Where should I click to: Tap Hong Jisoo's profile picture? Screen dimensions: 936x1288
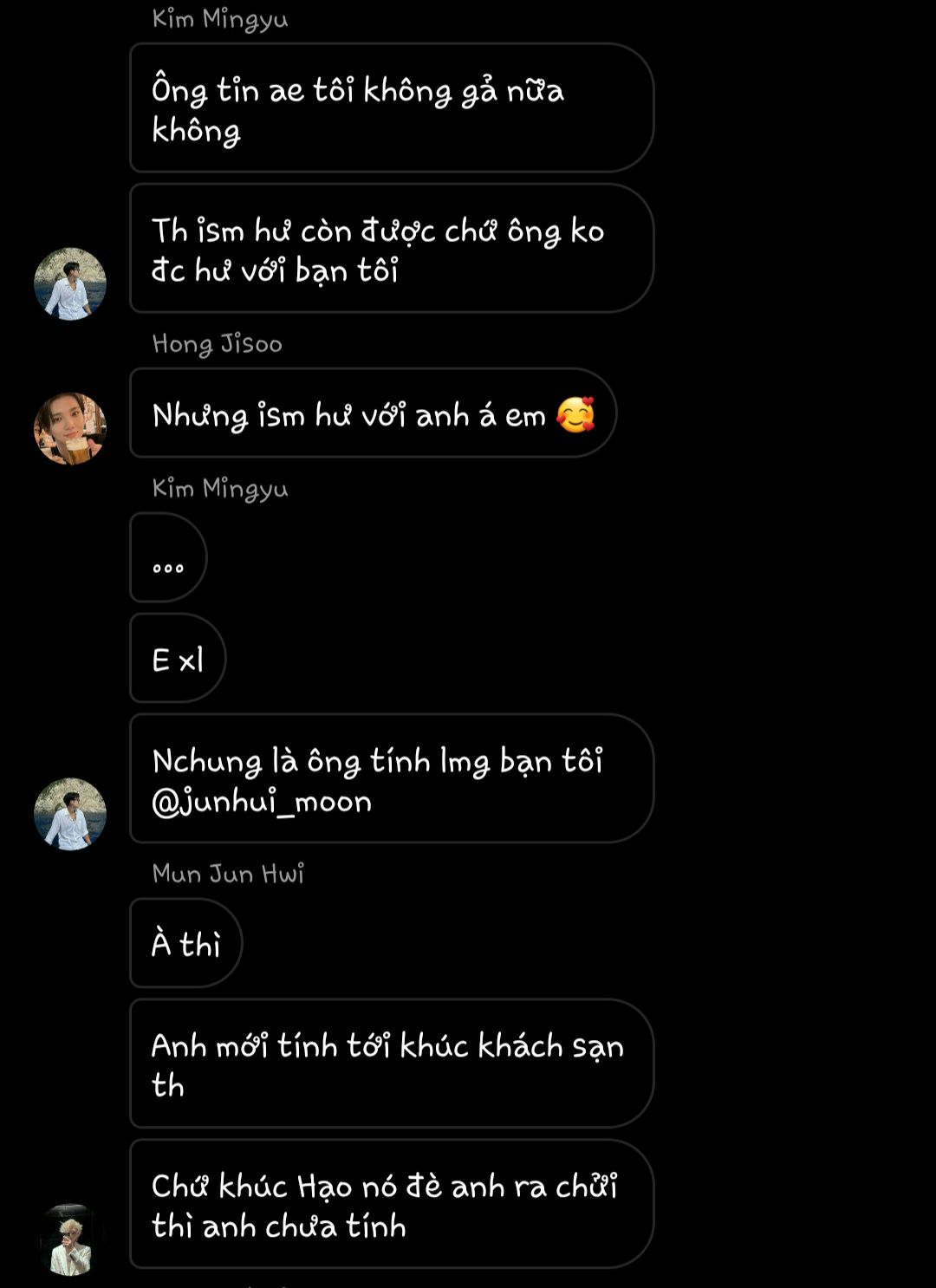tap(70, 428)
